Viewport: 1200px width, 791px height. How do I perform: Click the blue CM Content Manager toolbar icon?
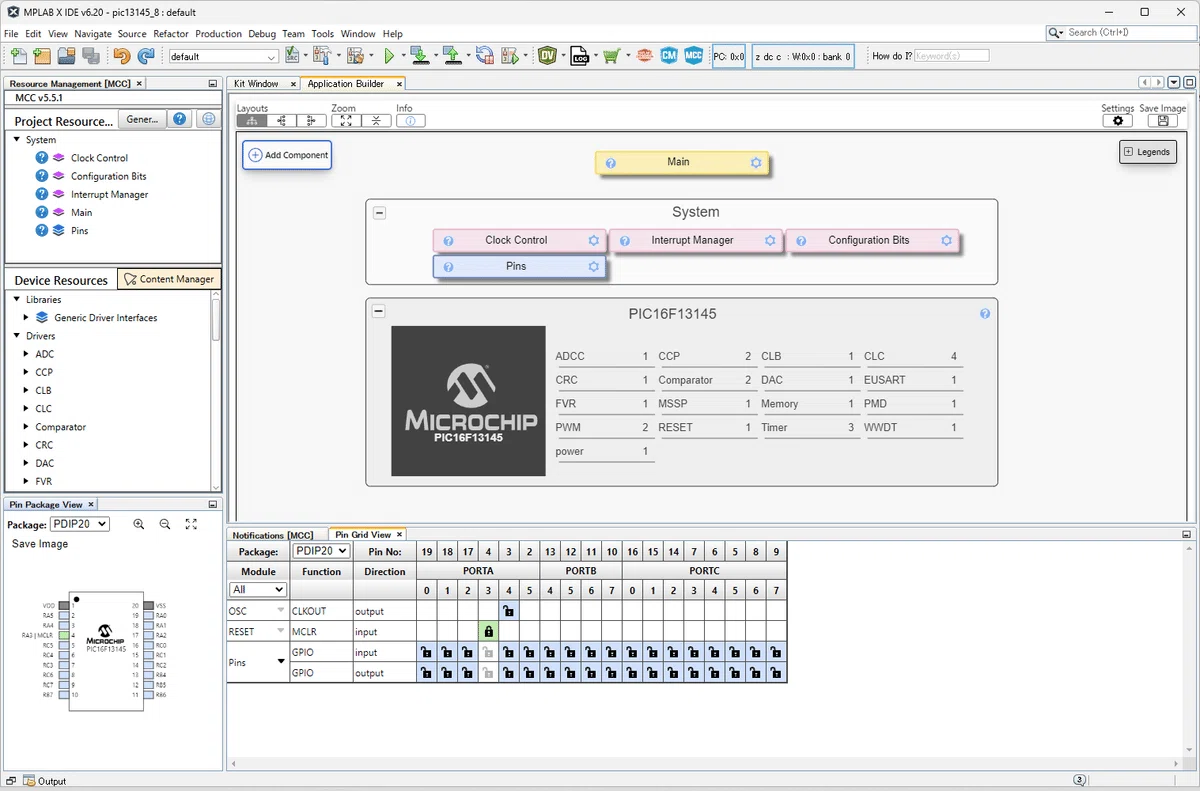coord(669,56)
